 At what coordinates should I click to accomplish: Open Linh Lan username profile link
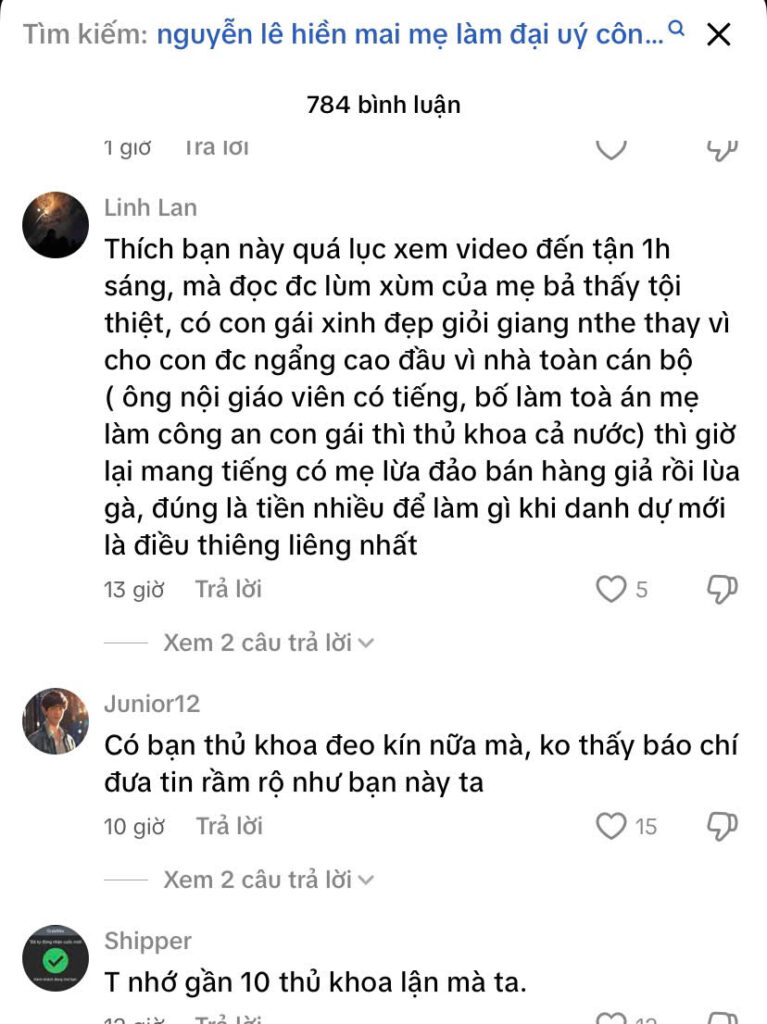point(150,208)
